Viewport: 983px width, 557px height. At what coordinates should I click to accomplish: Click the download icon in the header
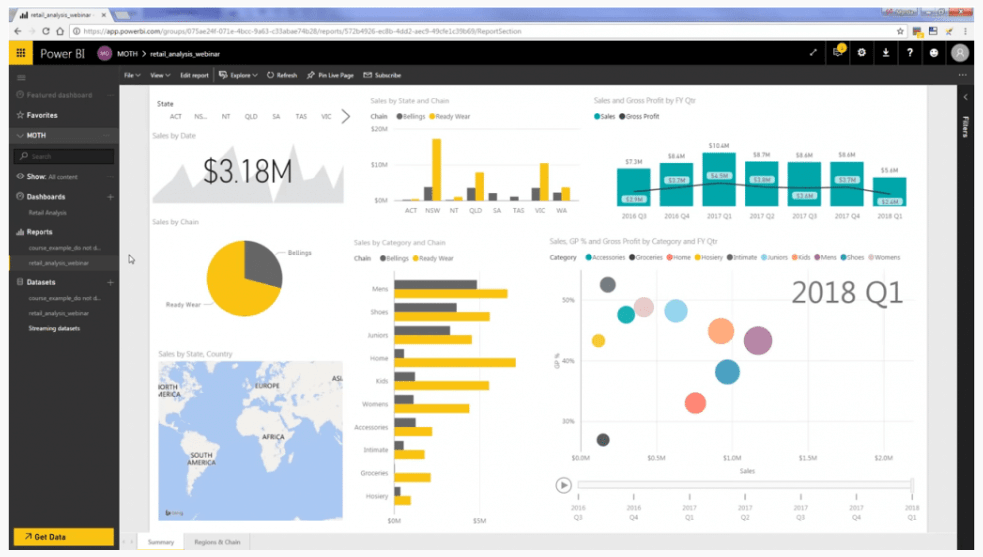coord(886,53)
